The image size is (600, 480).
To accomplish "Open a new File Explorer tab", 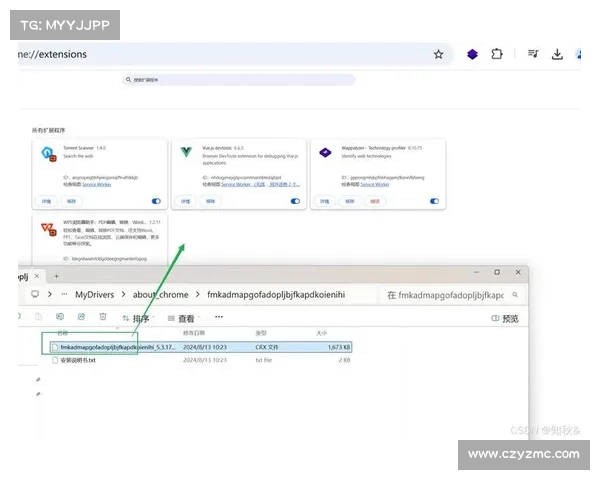I will 56,275.
